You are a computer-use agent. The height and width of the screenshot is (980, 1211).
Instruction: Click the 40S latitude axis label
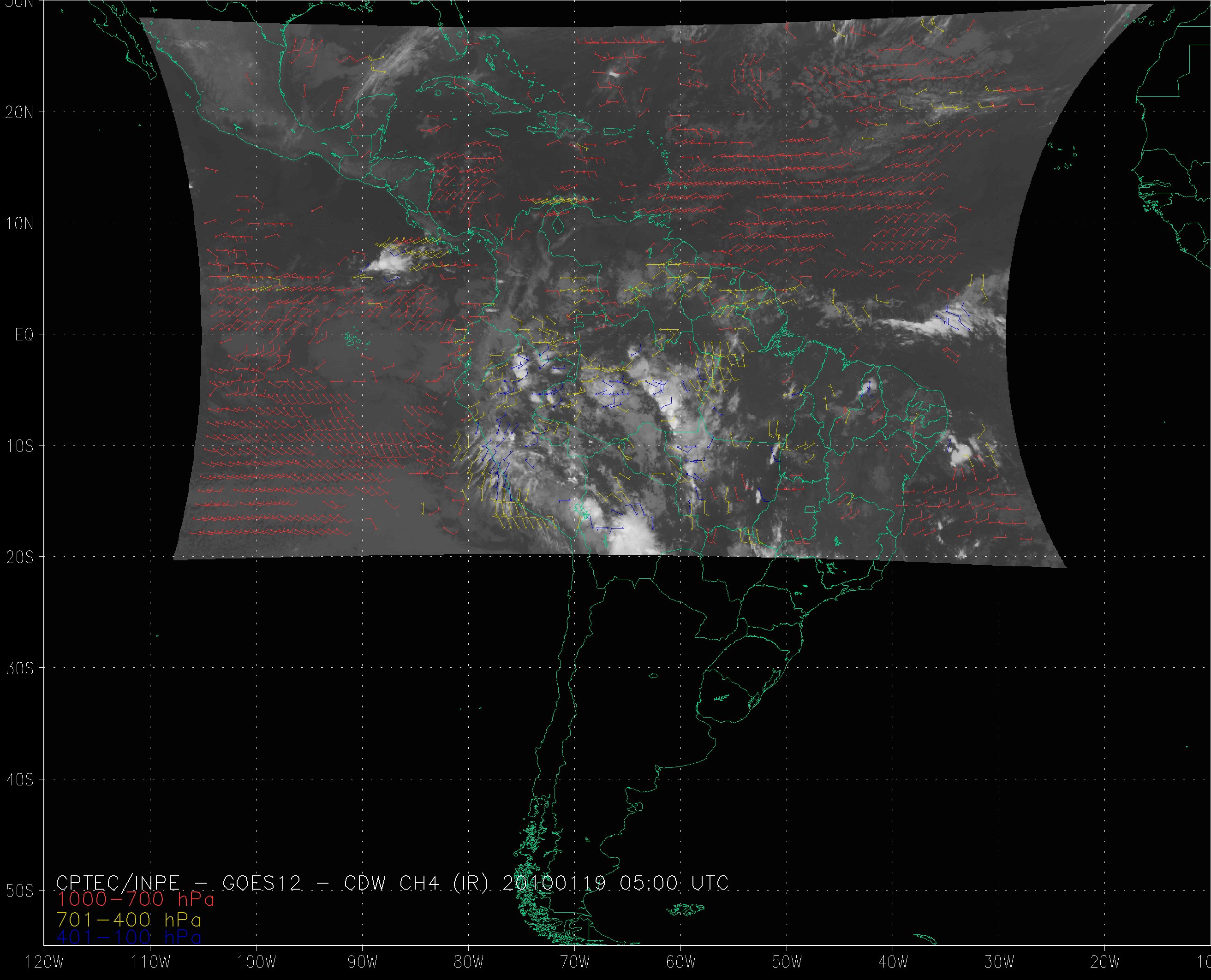point(19,779)
